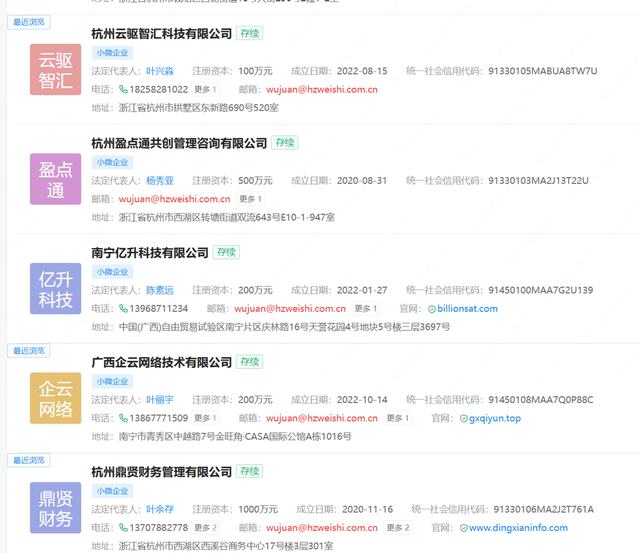Viewport: 640px width, 553px height.
Task: Click legal representative 叶兴淼
Action: click(x=160, y=71)
